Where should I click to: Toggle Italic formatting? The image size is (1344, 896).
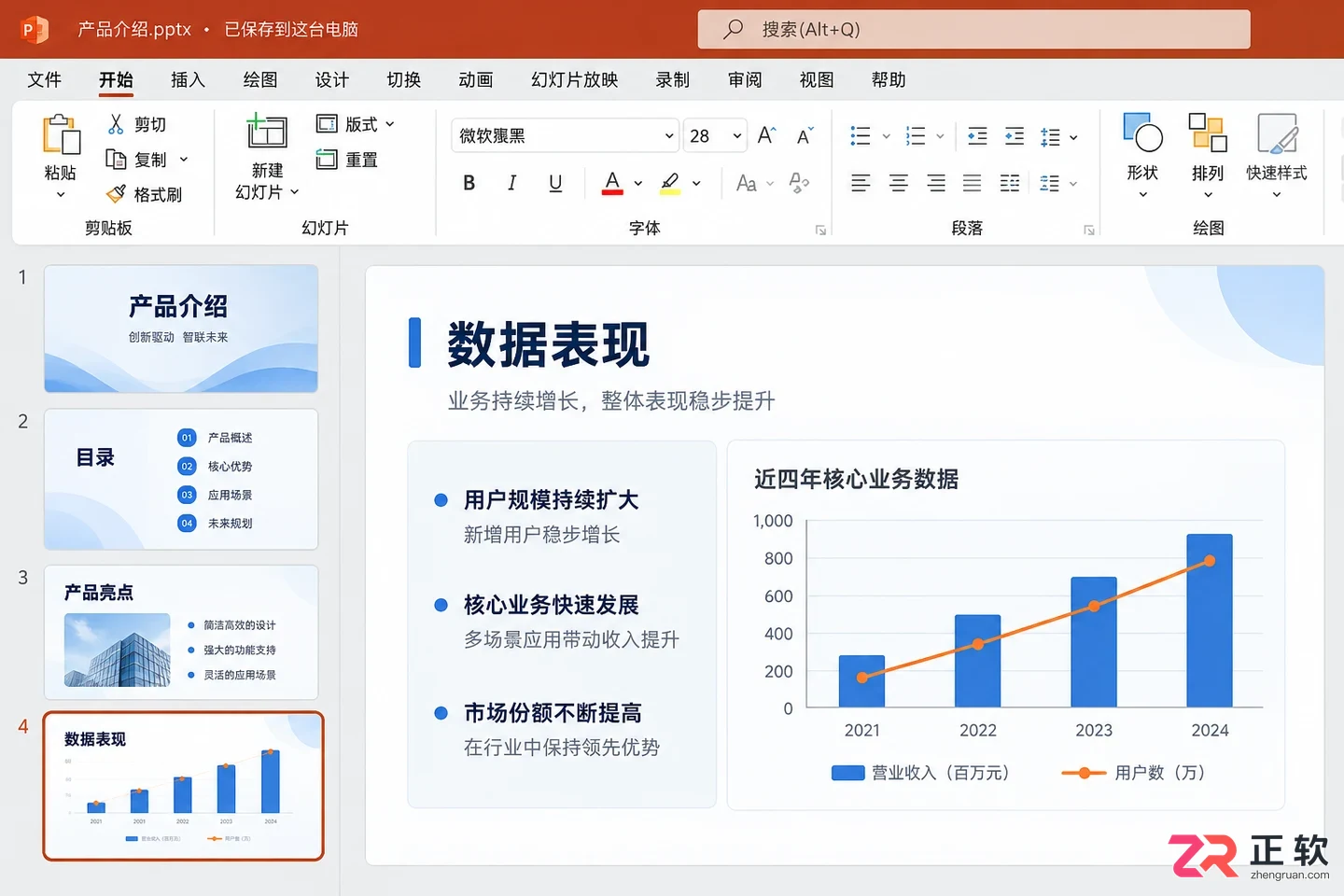coord(511,183)
